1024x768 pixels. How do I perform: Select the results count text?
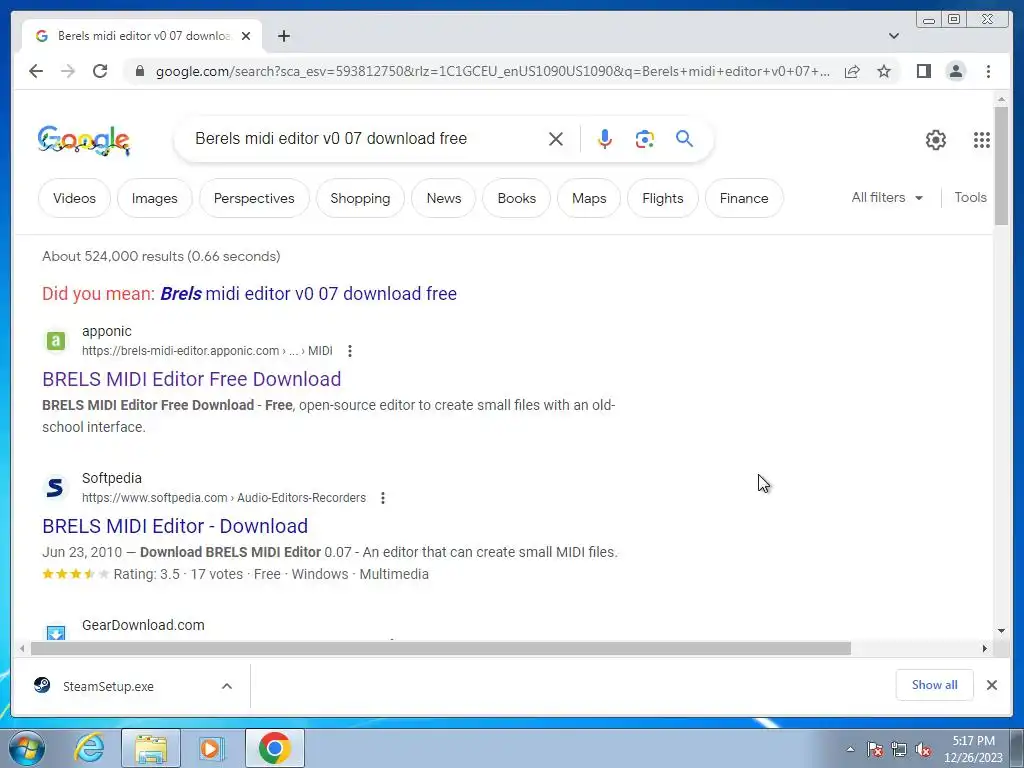click(161, 256)
